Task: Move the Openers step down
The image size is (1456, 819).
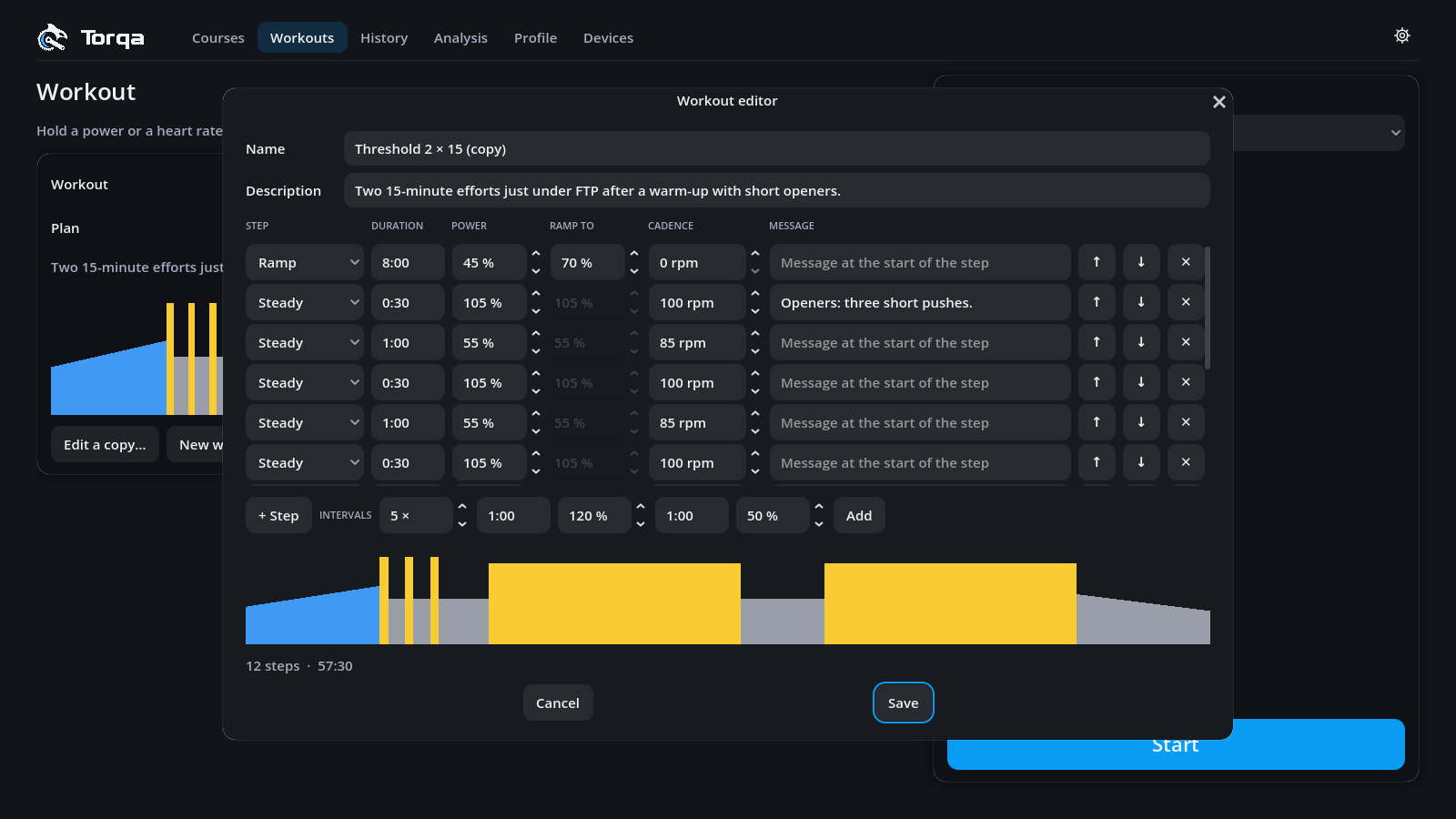Action: [1141, 302]
